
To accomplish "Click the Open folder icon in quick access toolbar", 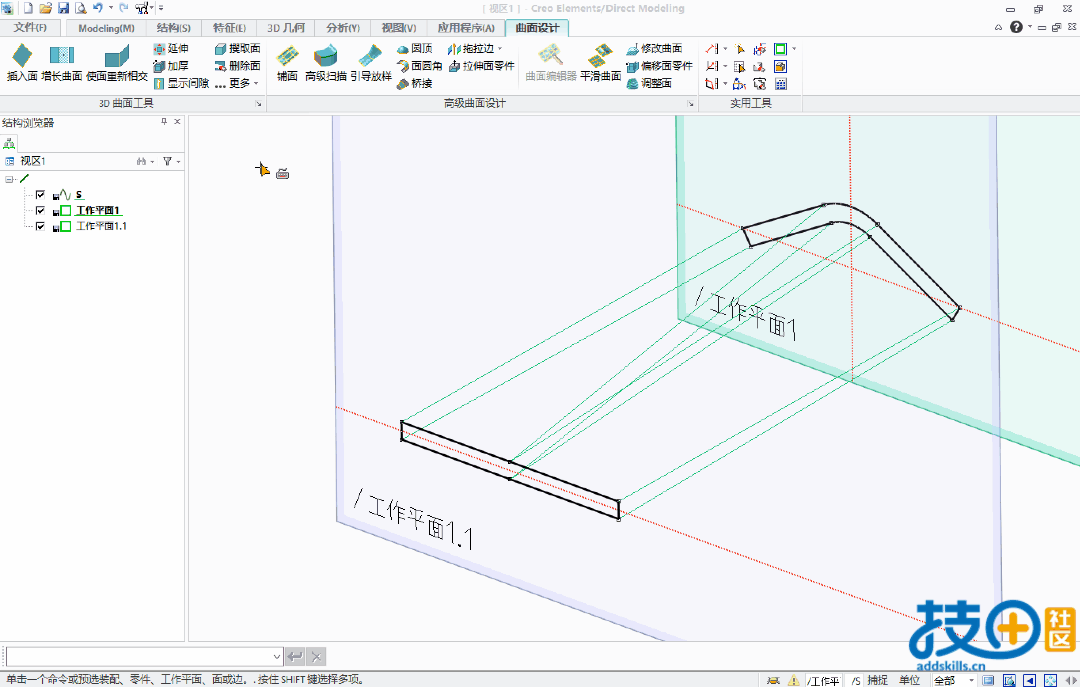I will pyautogui.click(x=45, y=8).
